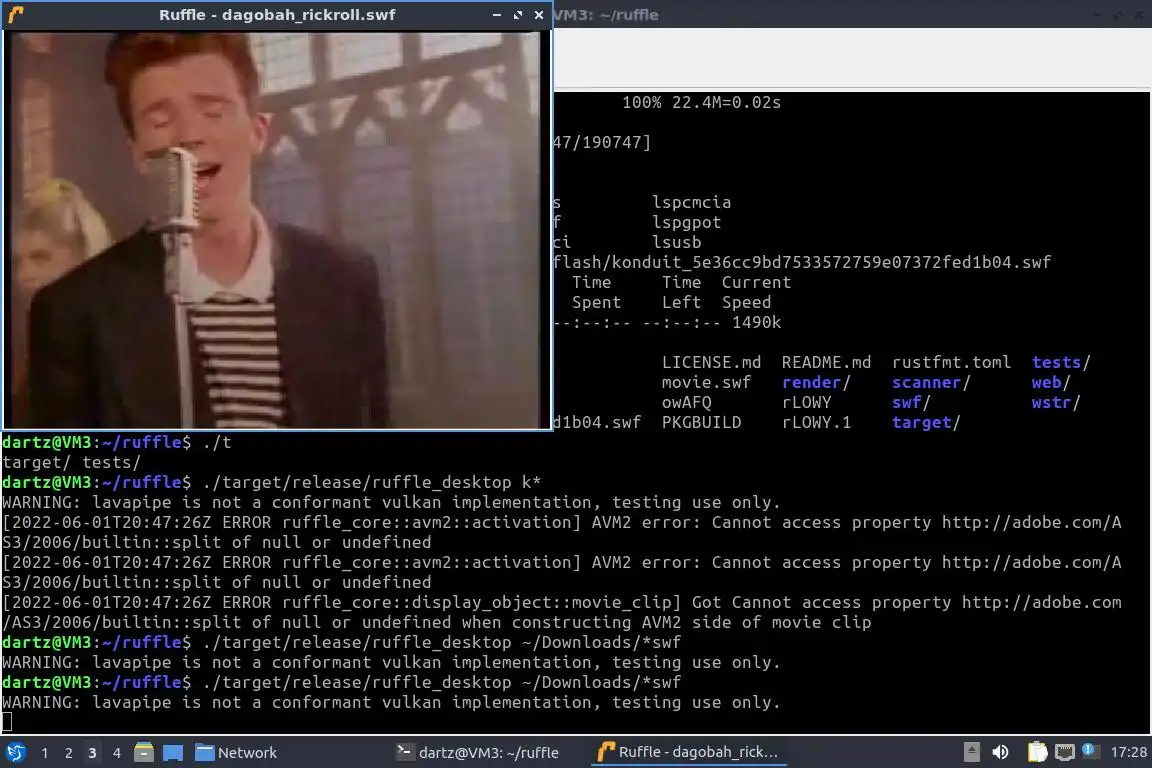Activate Ruffle dagobah_rick taskbar entry

point(688,753)
